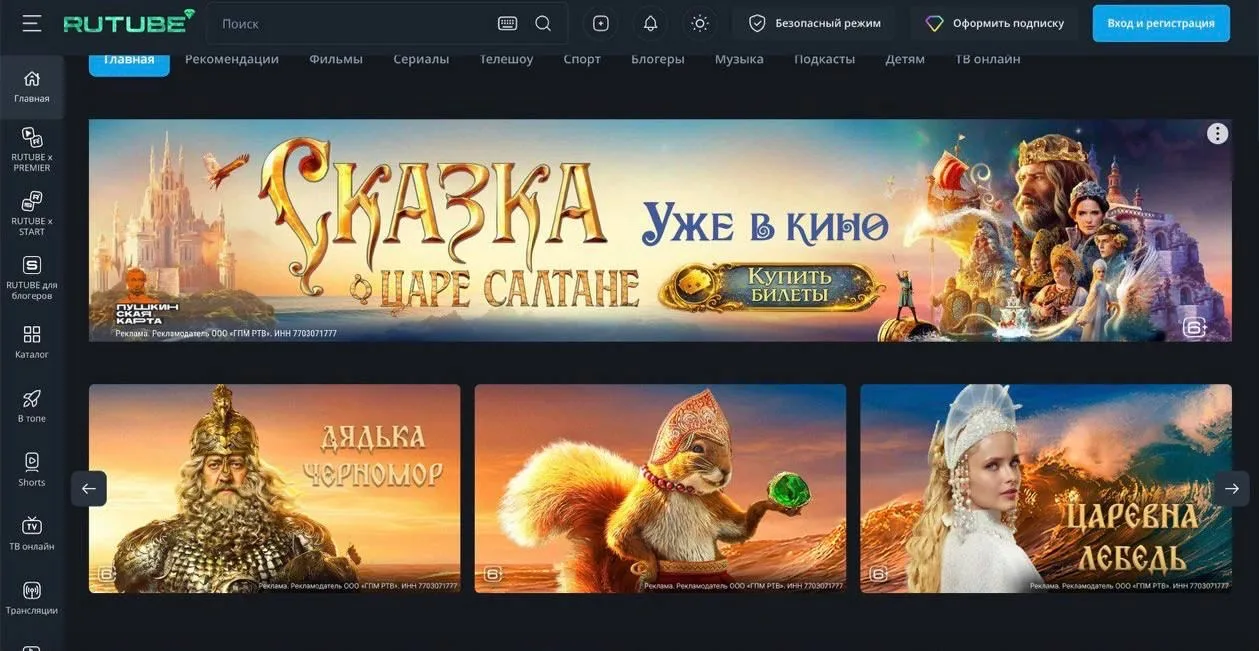Switch to the Фильмы tab
This screenshot has width=1259, height=651.
click(335, 59)
